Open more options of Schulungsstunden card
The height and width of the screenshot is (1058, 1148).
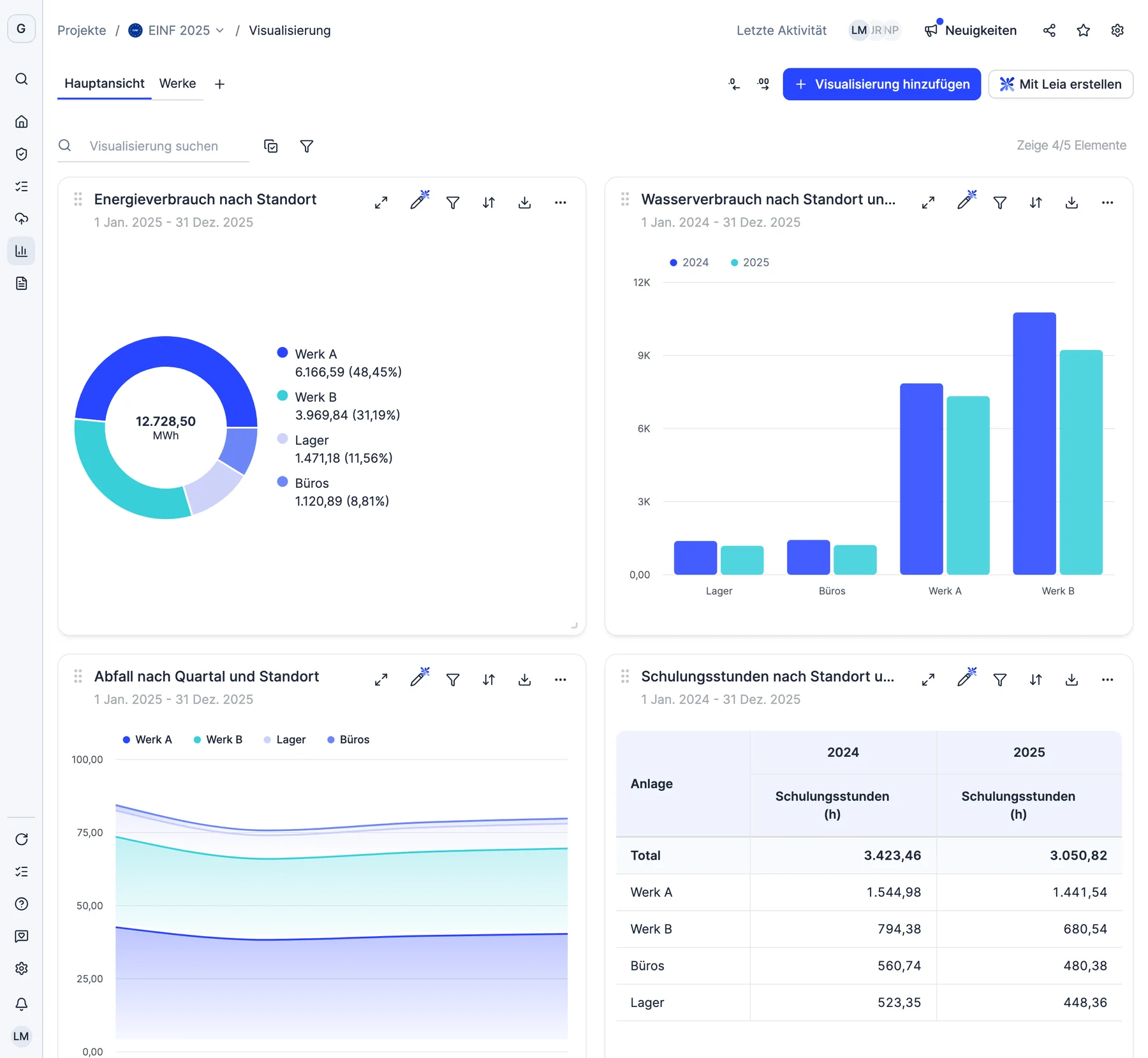[x=1107, y=680]
